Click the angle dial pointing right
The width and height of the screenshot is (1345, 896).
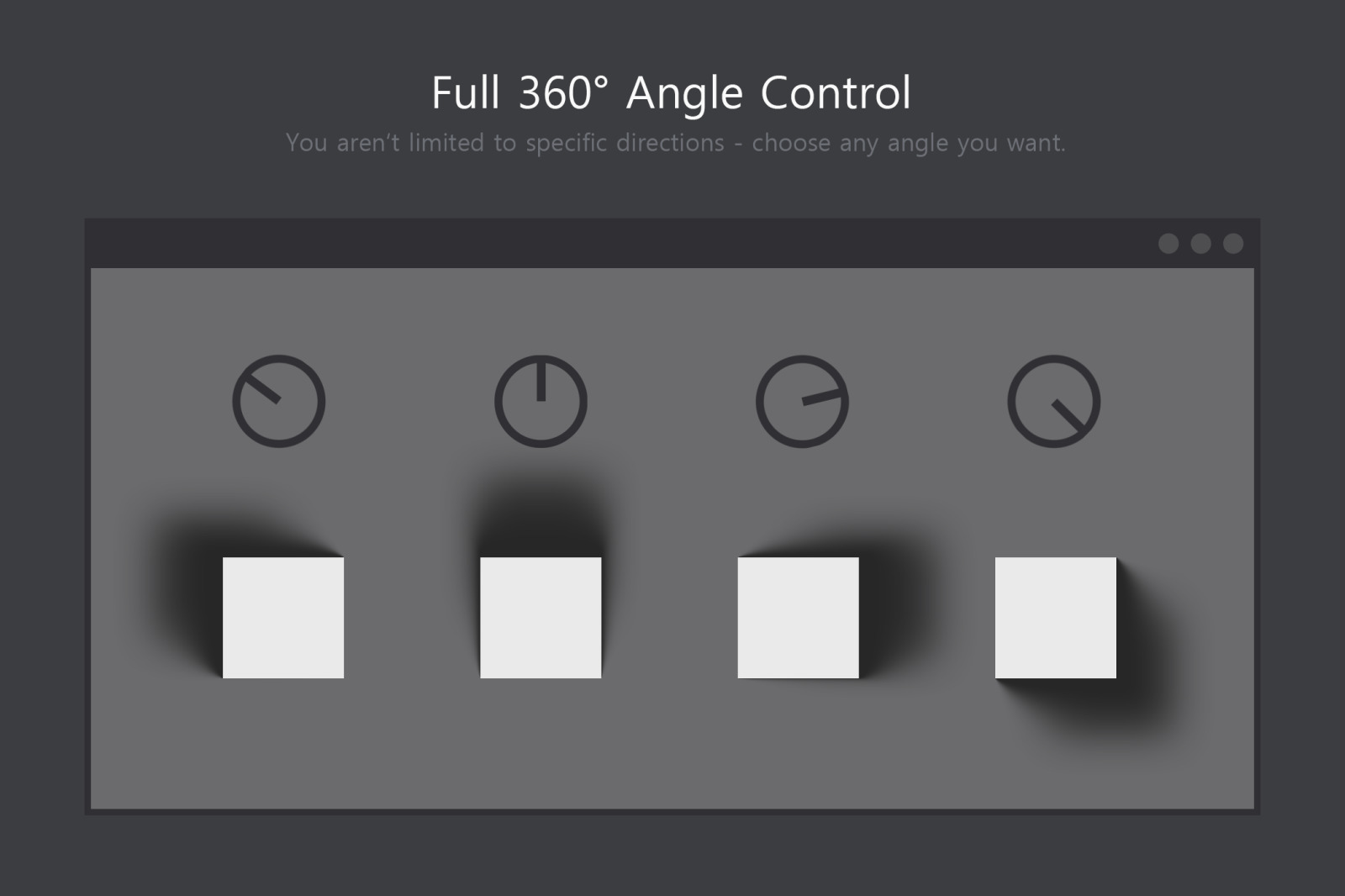coord(802,401)
